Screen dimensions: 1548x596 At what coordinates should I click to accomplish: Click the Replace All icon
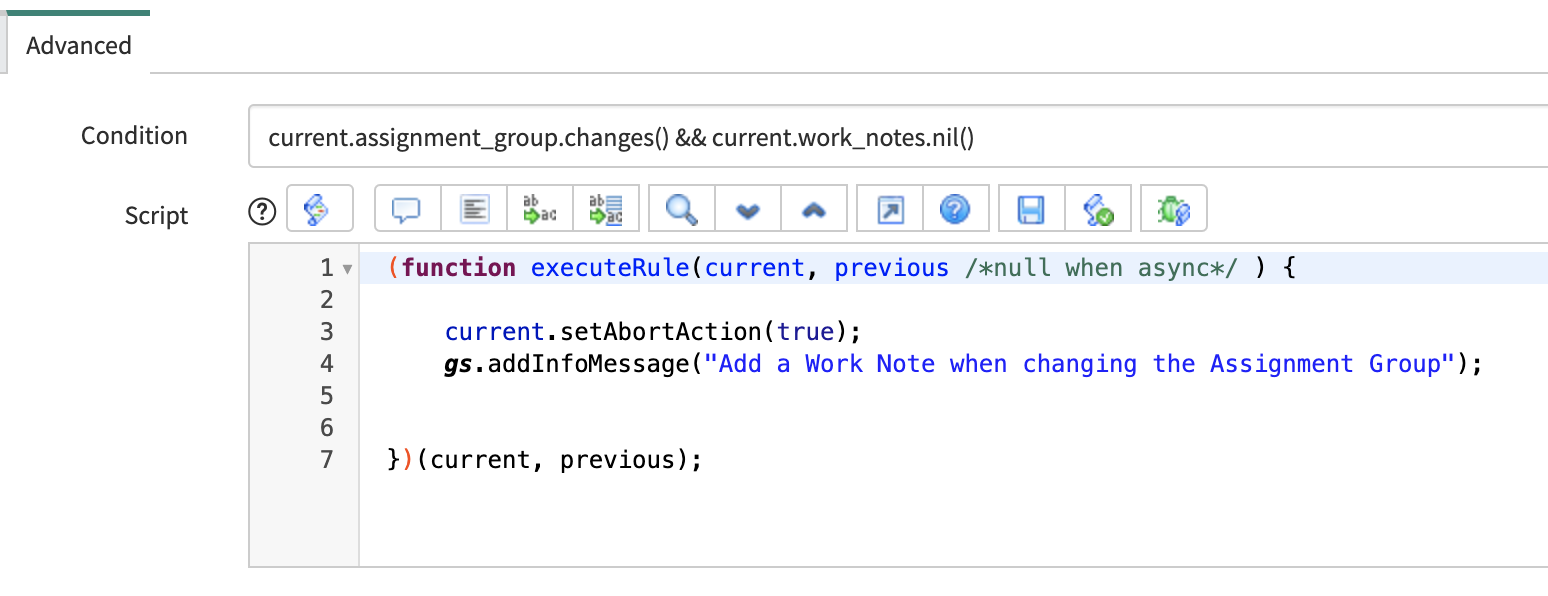click(x=606, y=210)
